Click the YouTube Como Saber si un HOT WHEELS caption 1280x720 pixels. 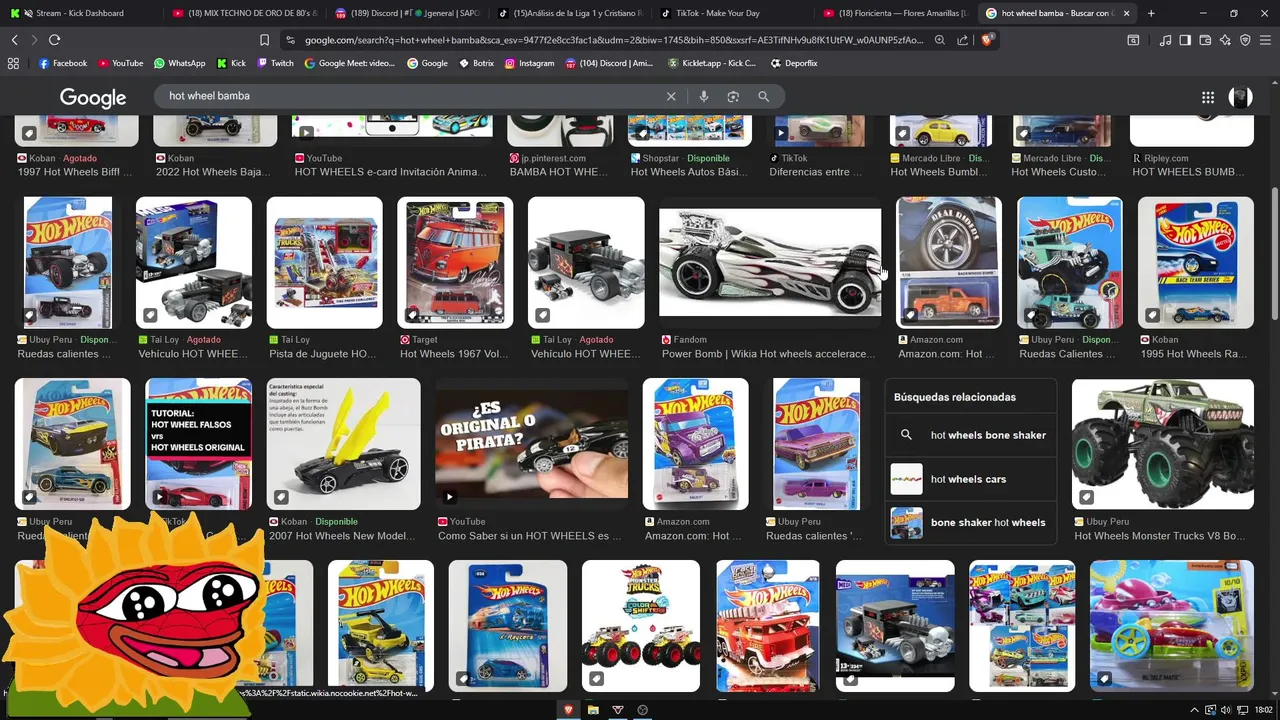(529, 536)
